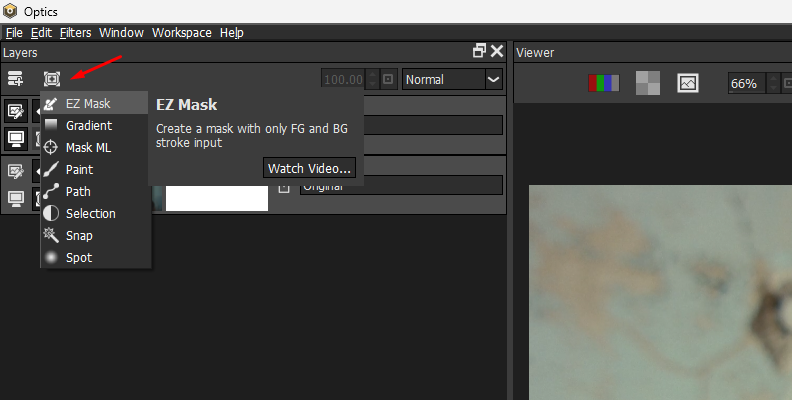Screen dimensions: 792x400
Task: Open the Help menu
Action: (232, 33)
